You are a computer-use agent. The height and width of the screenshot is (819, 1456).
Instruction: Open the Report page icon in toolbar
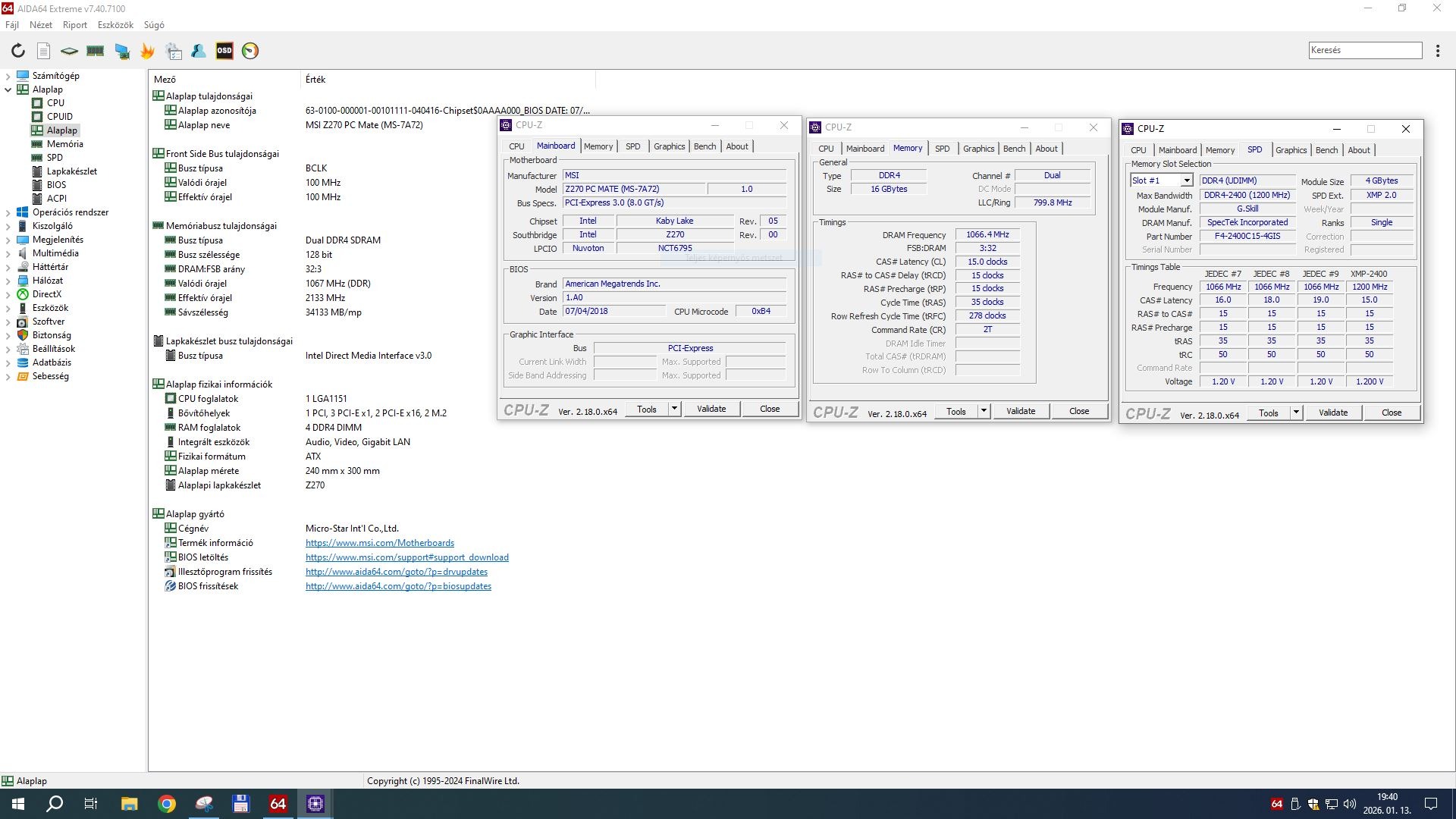[x=44, y=51]
